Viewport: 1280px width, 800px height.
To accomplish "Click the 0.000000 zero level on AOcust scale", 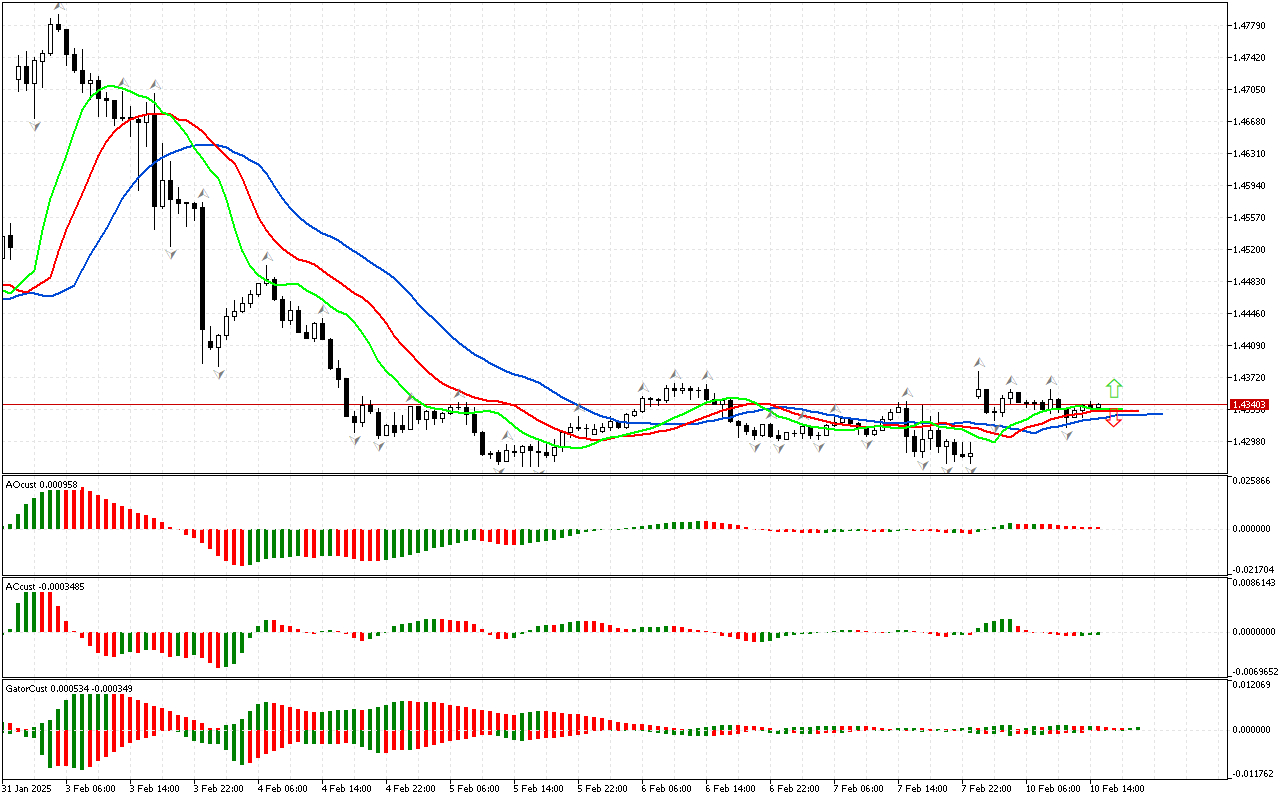I will [x=1252, y=529].
